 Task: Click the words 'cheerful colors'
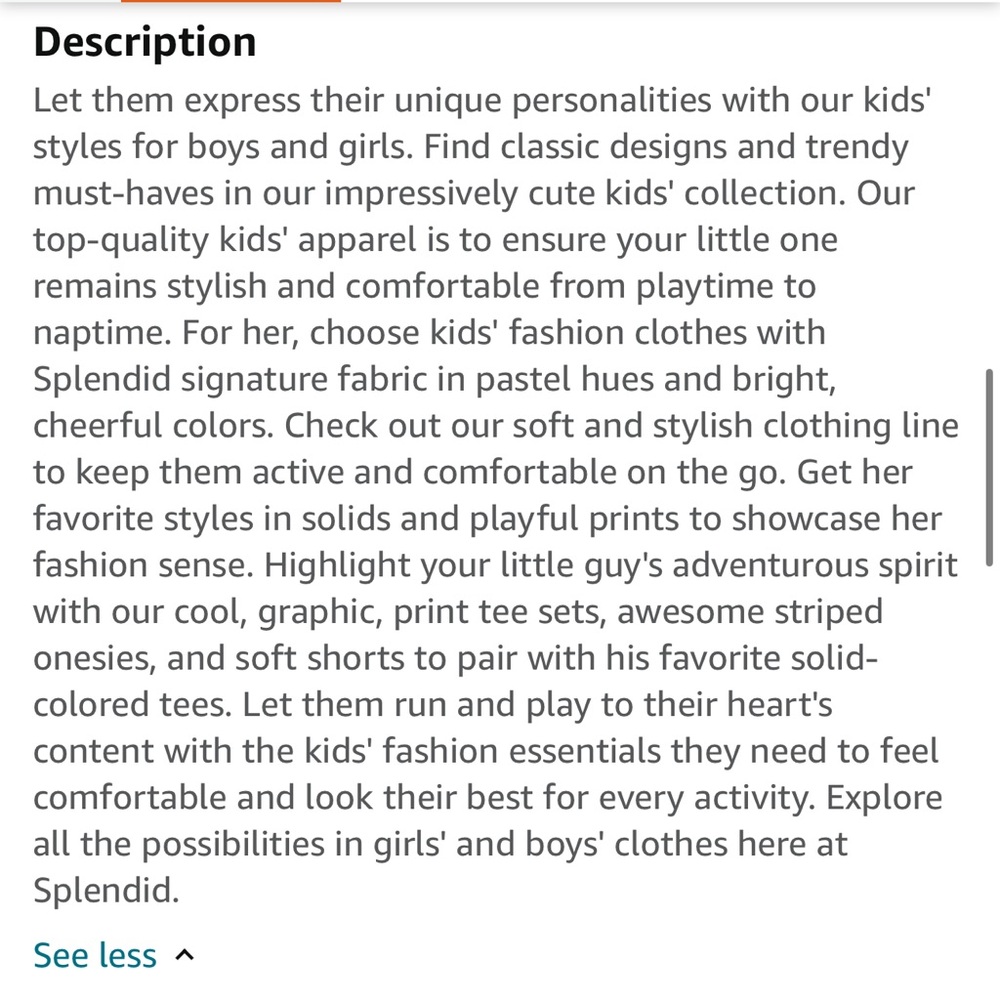point(151,425)
